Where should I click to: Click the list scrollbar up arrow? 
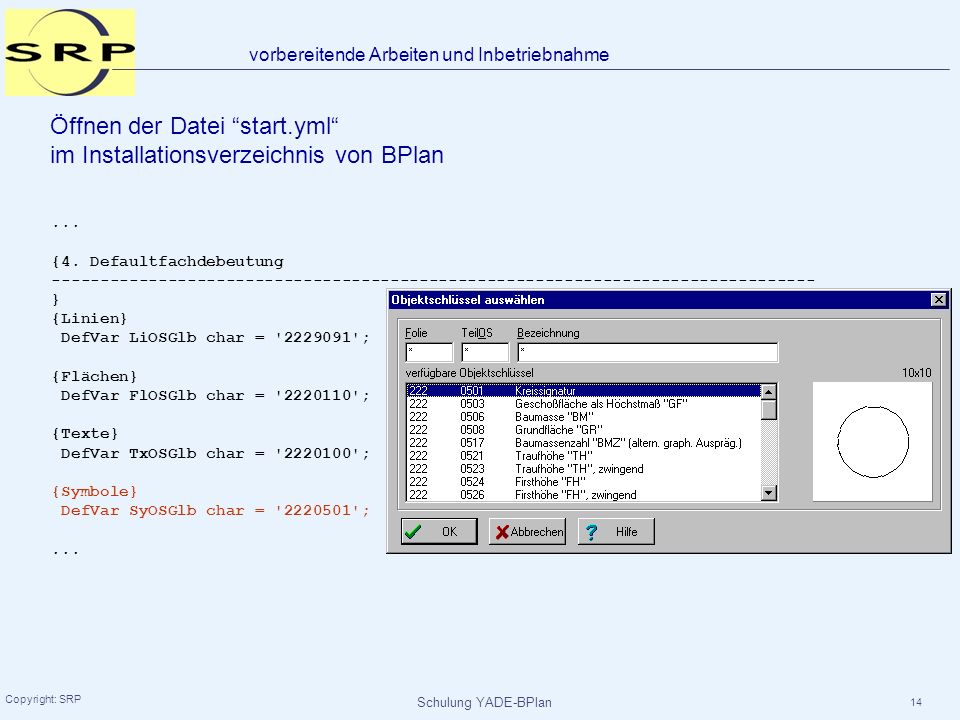(x=769, y=391)
